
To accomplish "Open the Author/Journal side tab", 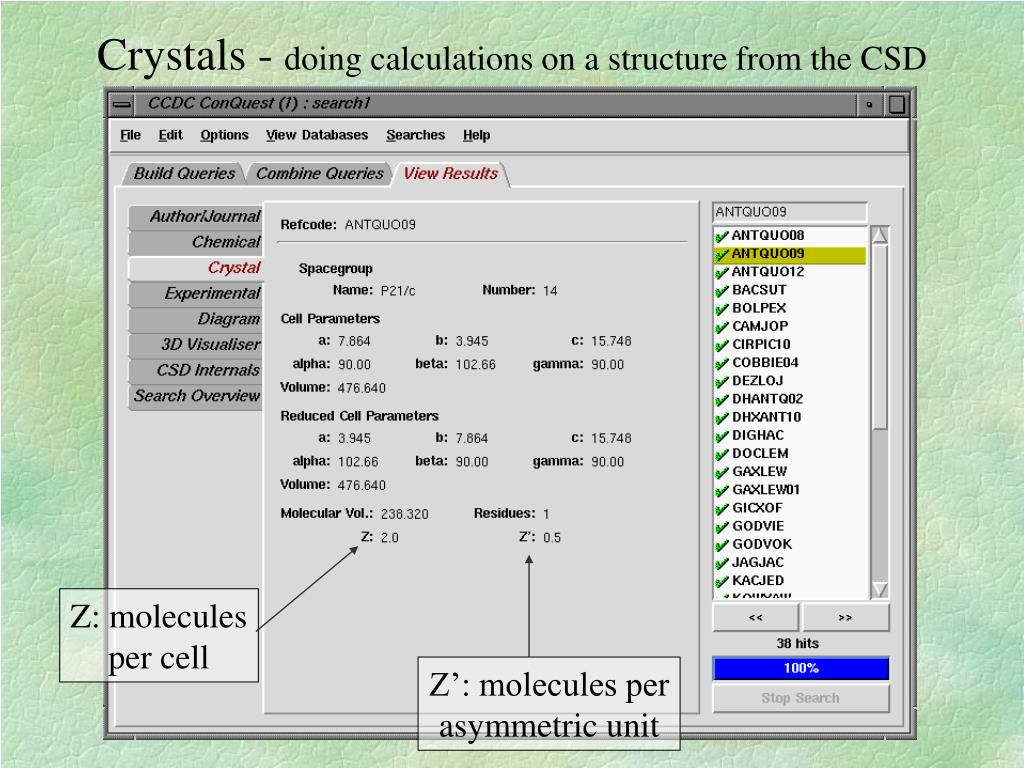I will click(x=197, y=216).
